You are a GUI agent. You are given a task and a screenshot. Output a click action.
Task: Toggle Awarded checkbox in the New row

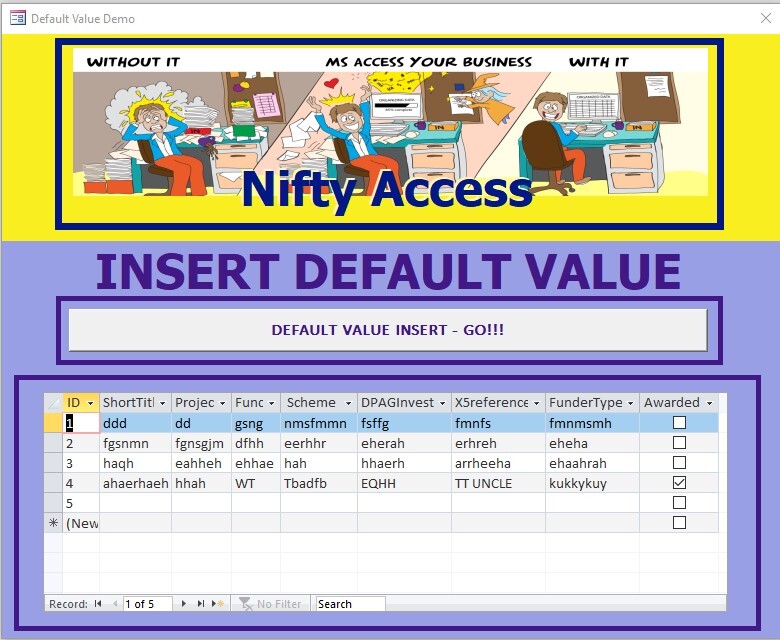(679, 523)
